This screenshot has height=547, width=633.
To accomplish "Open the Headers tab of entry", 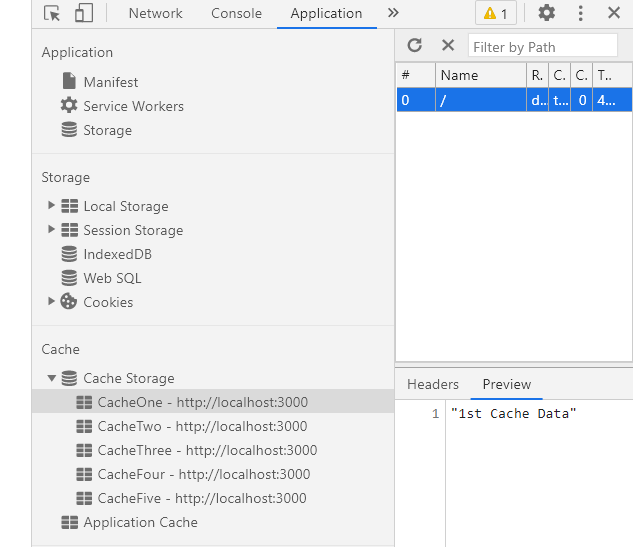I will tap(433, 384).
